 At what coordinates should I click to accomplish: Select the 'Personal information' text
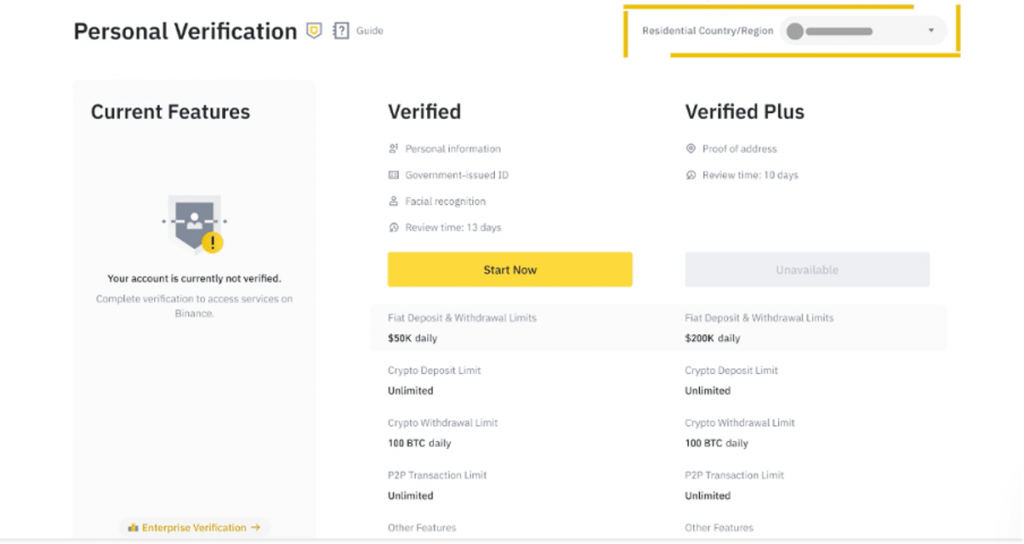453,149
